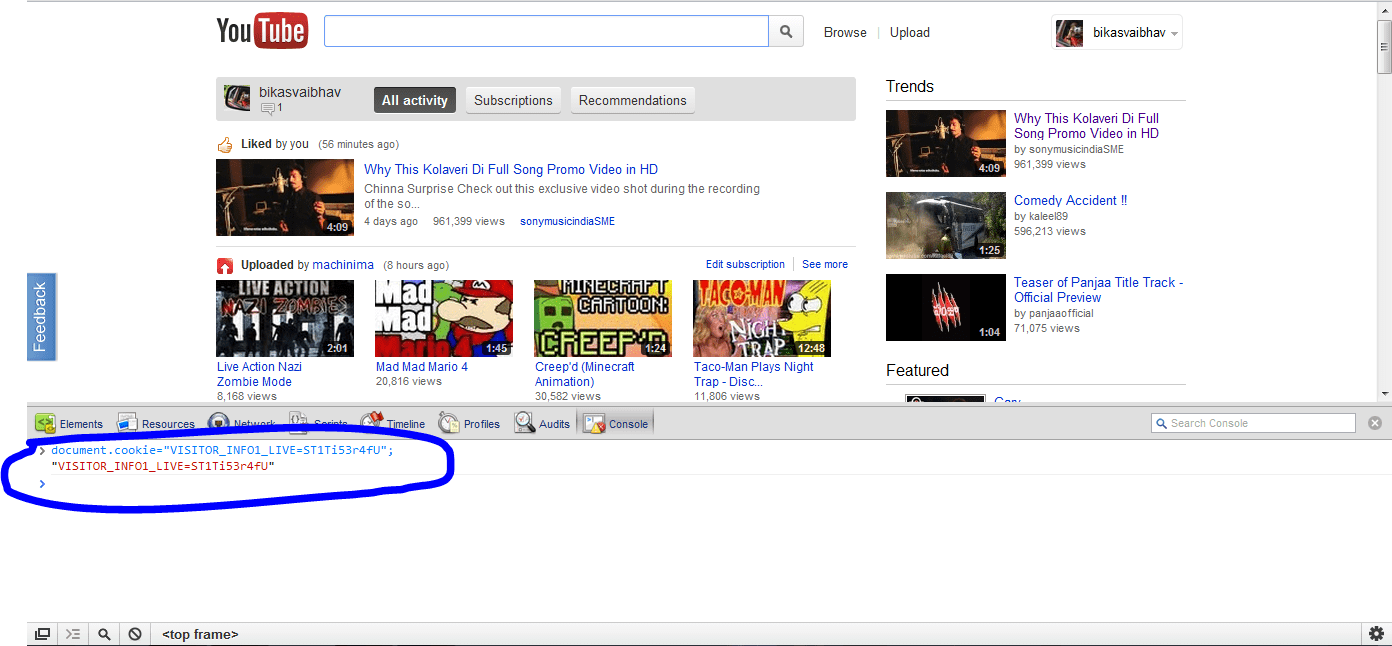Open the sonymusicindiaSME channel link in feed
1392x646 pixels.
click(x=567, y=221)
